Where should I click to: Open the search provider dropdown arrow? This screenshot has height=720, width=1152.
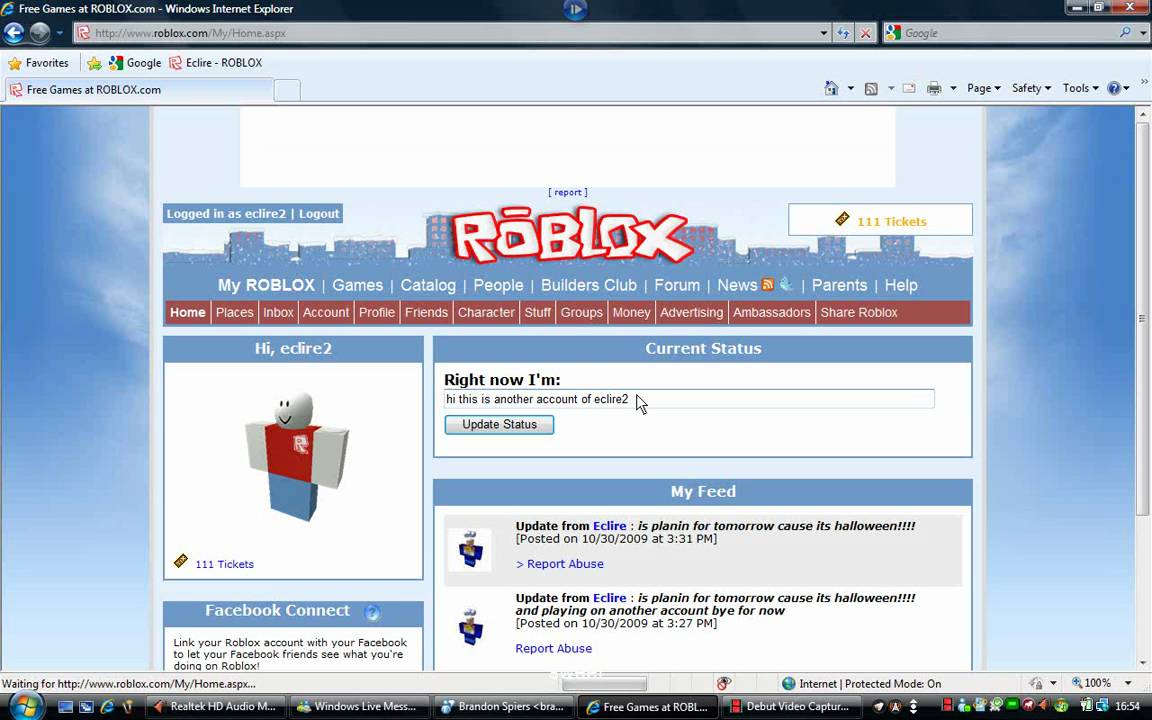point(1142,33)
